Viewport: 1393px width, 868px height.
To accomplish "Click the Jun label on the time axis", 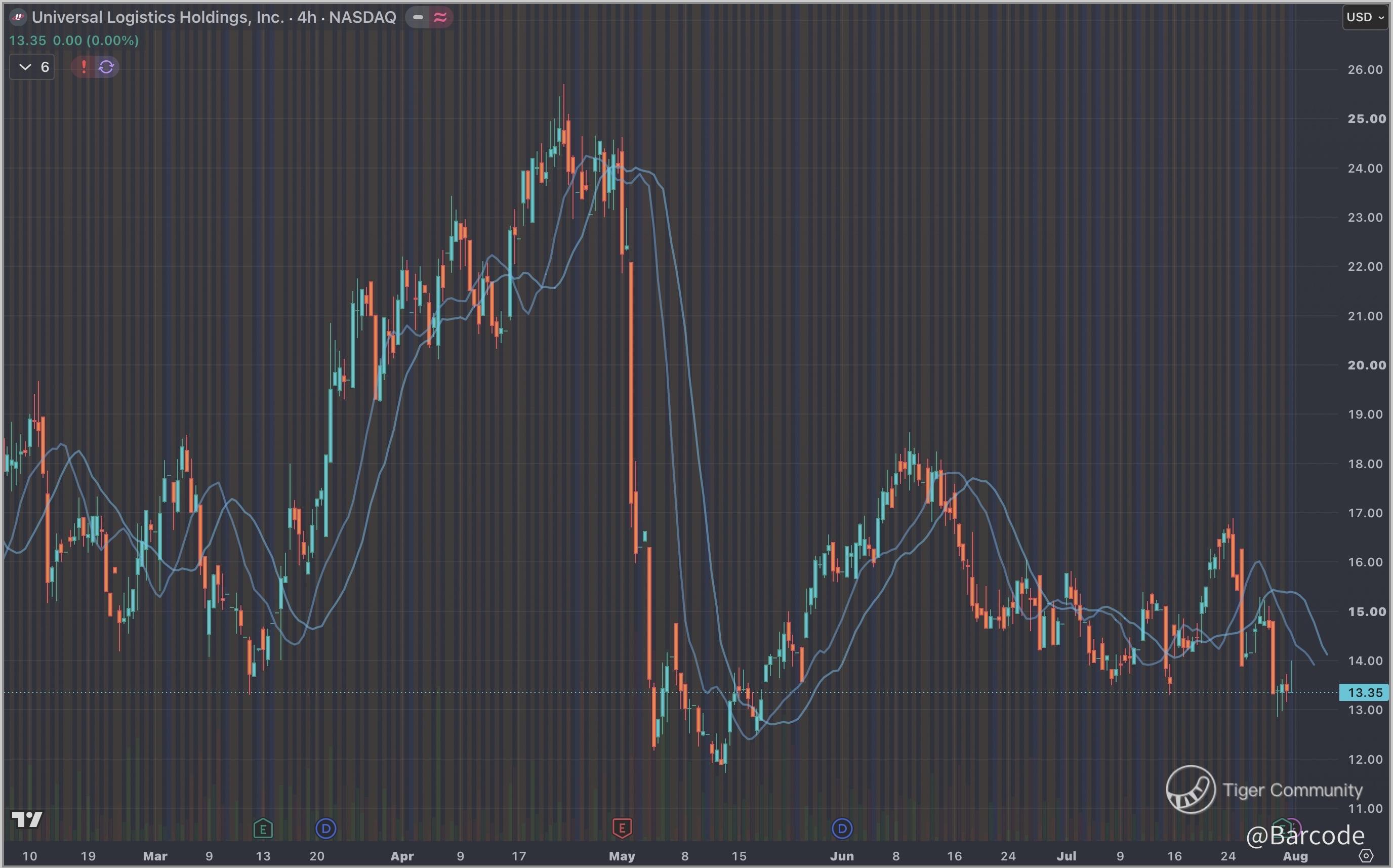I will coord(842,856).
